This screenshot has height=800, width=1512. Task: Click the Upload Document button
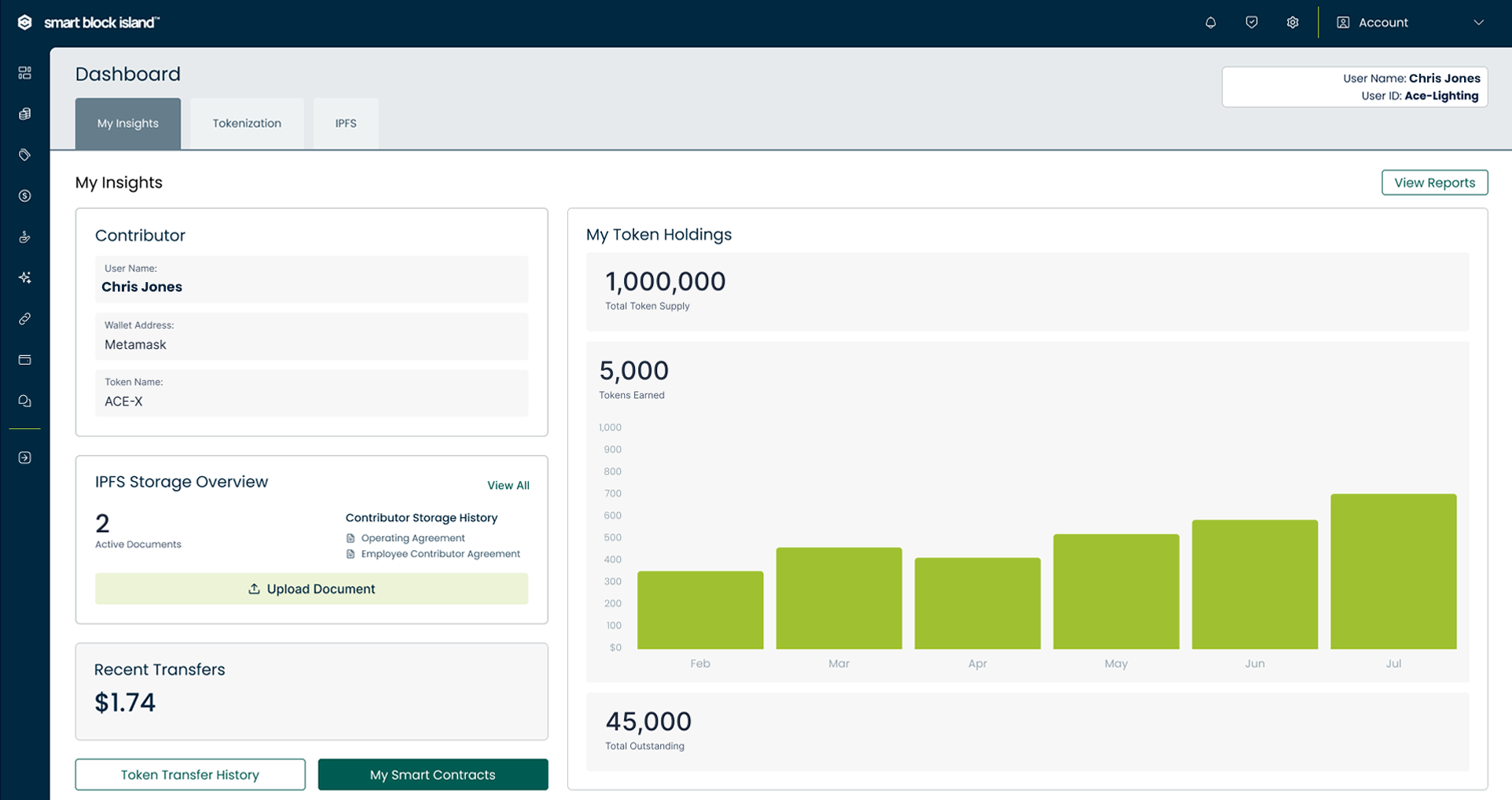[x=311, y=589]
